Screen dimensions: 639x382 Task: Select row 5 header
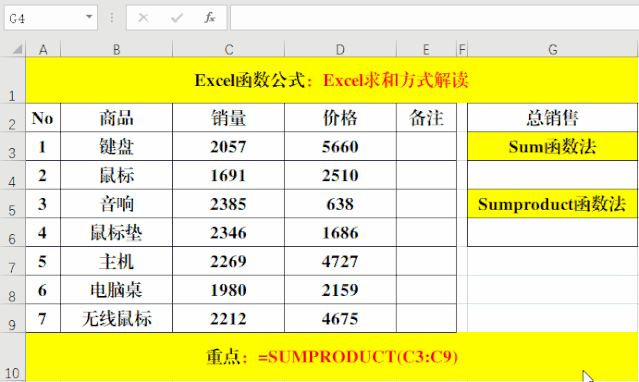click(12, 203)
